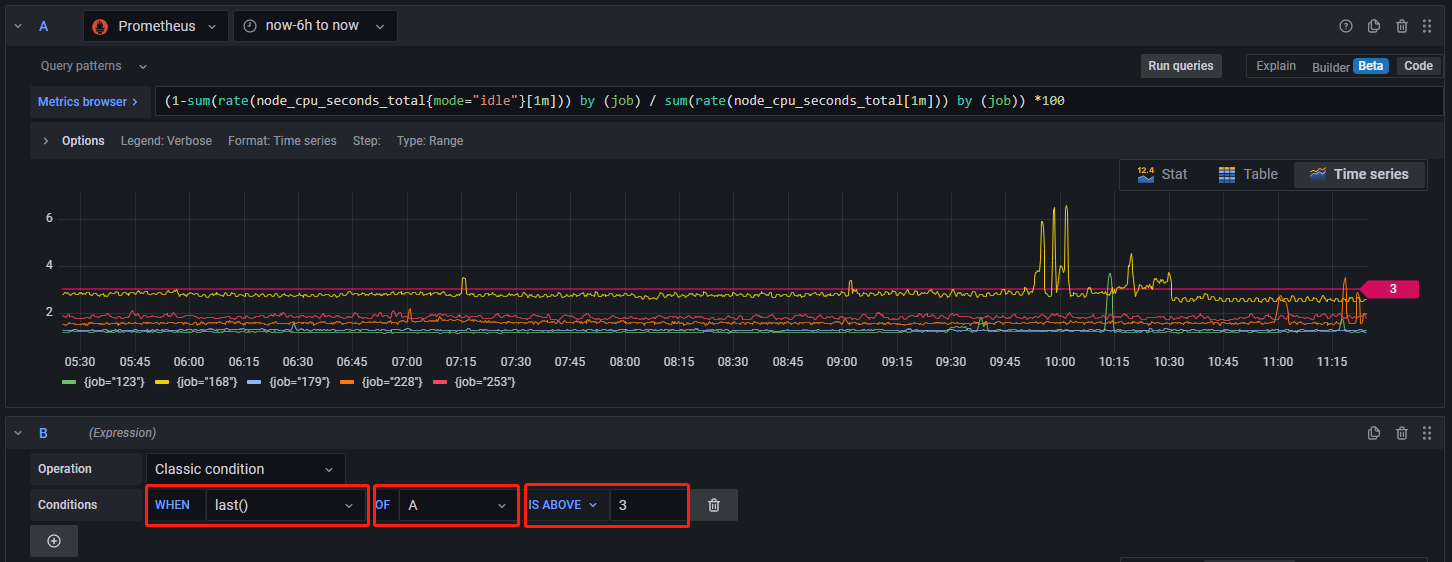Open the now-6h to now time range dropdown
The height and width of the screenshot is (562, 1452).
tap(314, 26)
